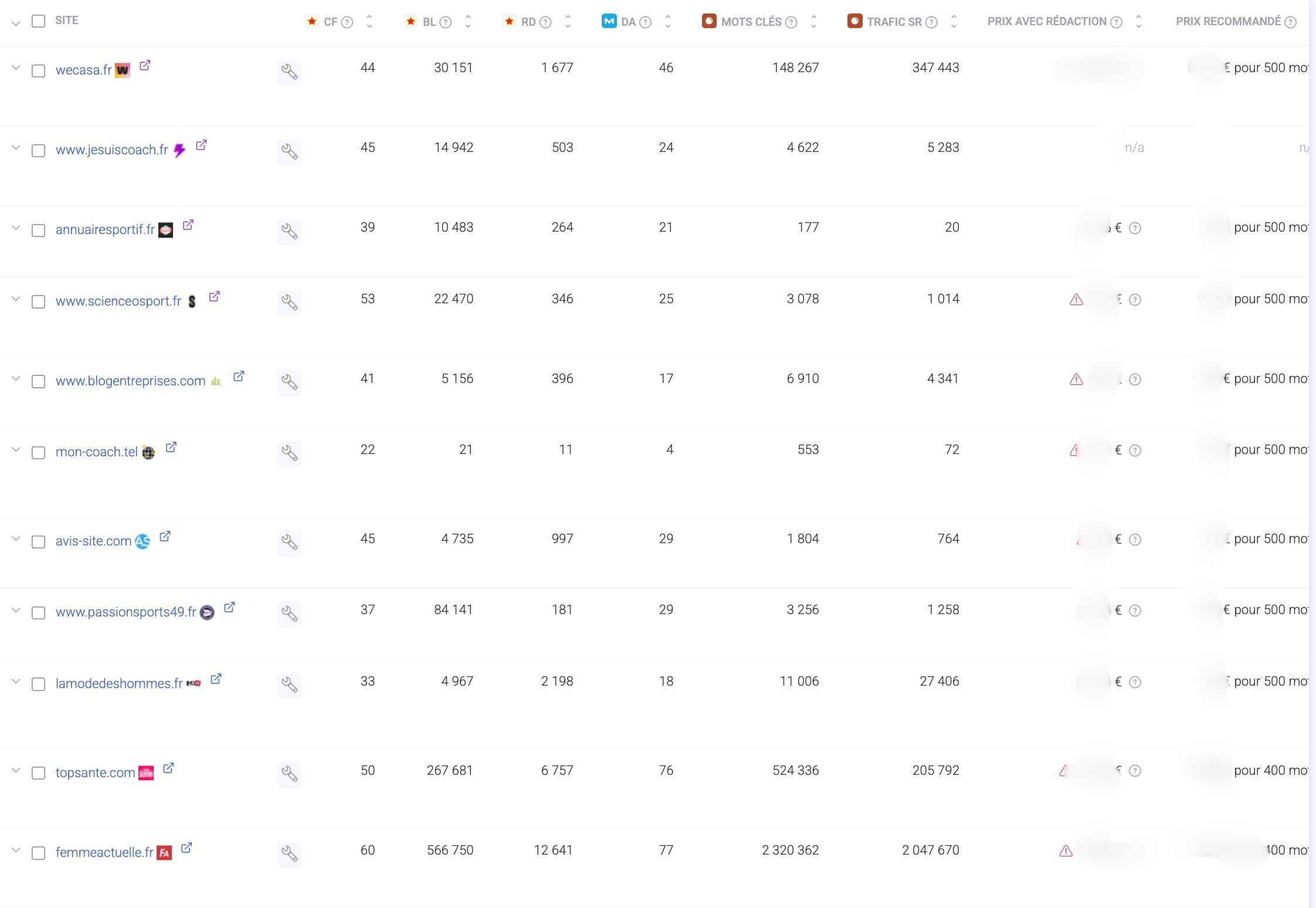
Task: Open the femmeactuelle.fr site link
Action: [x=104, y=852]
